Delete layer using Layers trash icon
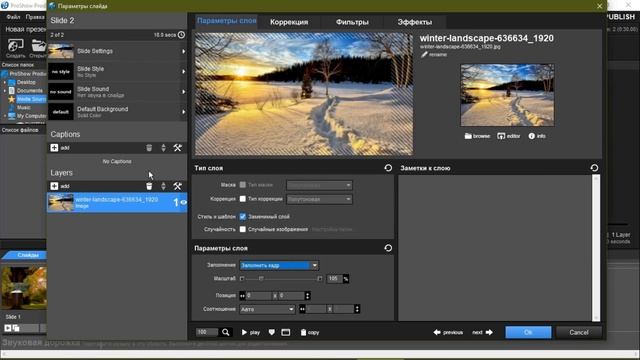Viewport: 640px width, 360px height. (149, 186)
